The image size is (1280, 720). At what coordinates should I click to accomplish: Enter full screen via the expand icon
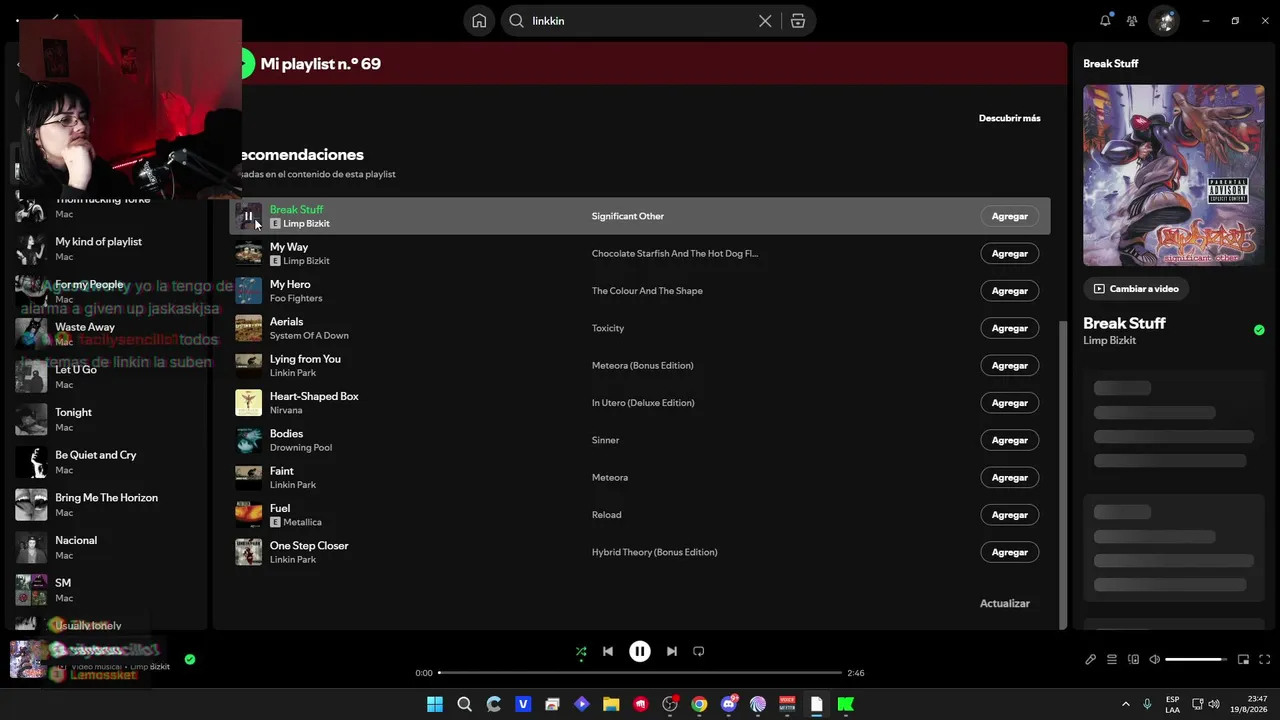1264,659
